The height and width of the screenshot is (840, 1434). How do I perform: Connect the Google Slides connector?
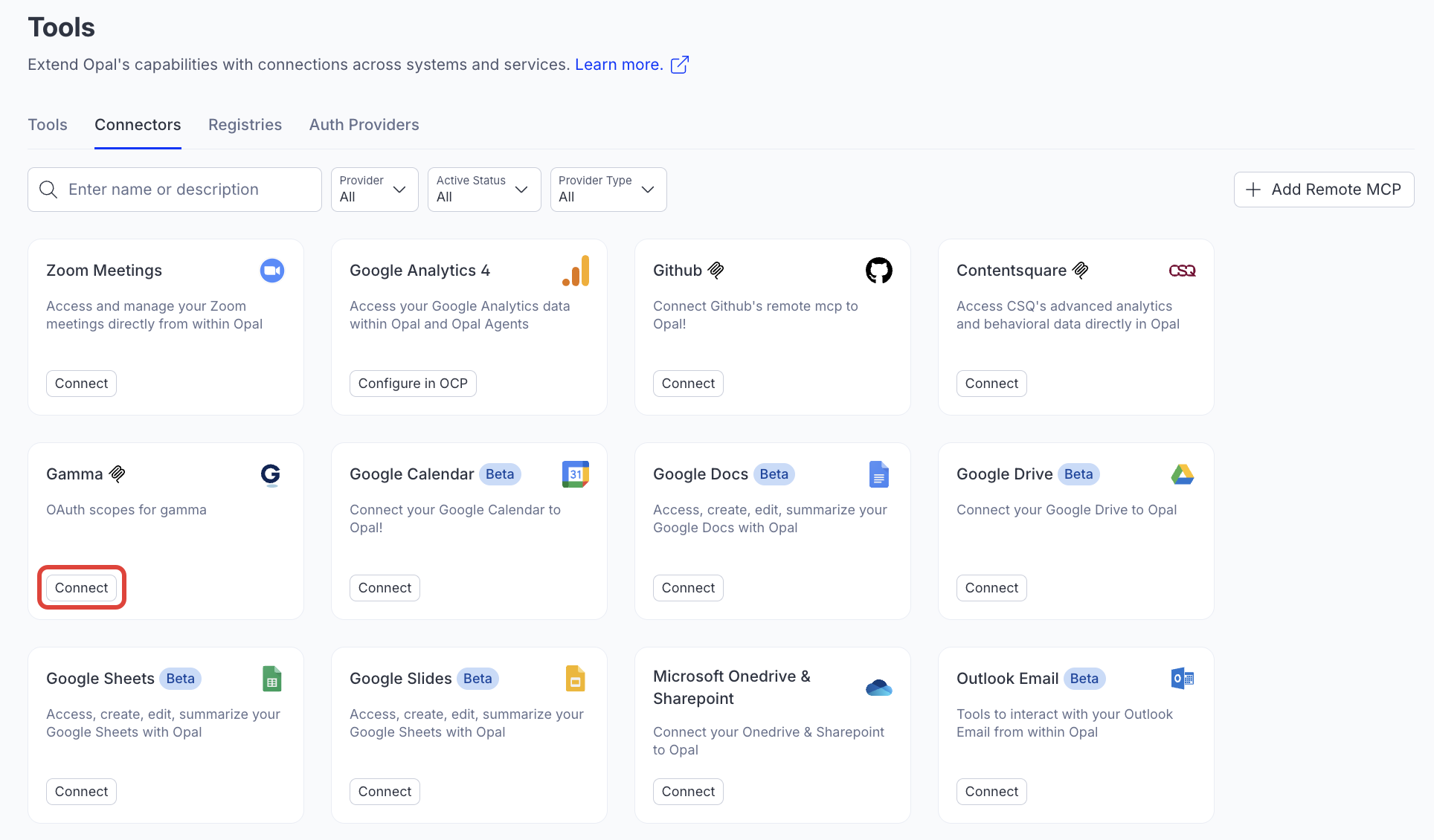(385, 792)
